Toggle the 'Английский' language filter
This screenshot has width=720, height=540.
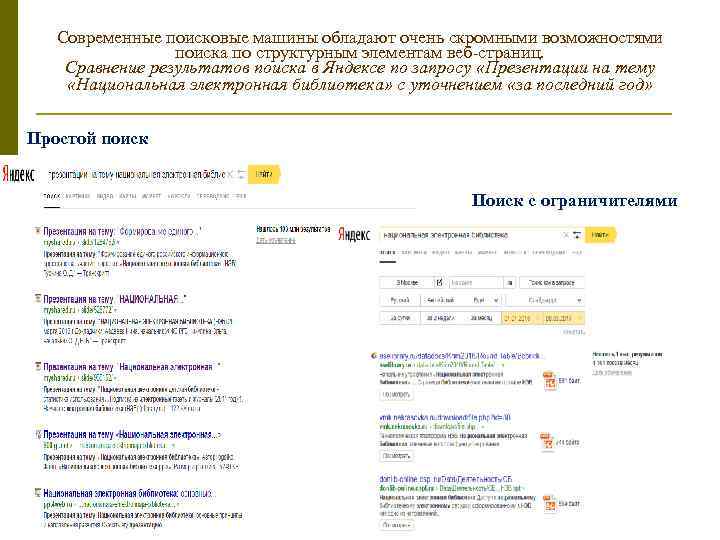click(x=440, y=300)
